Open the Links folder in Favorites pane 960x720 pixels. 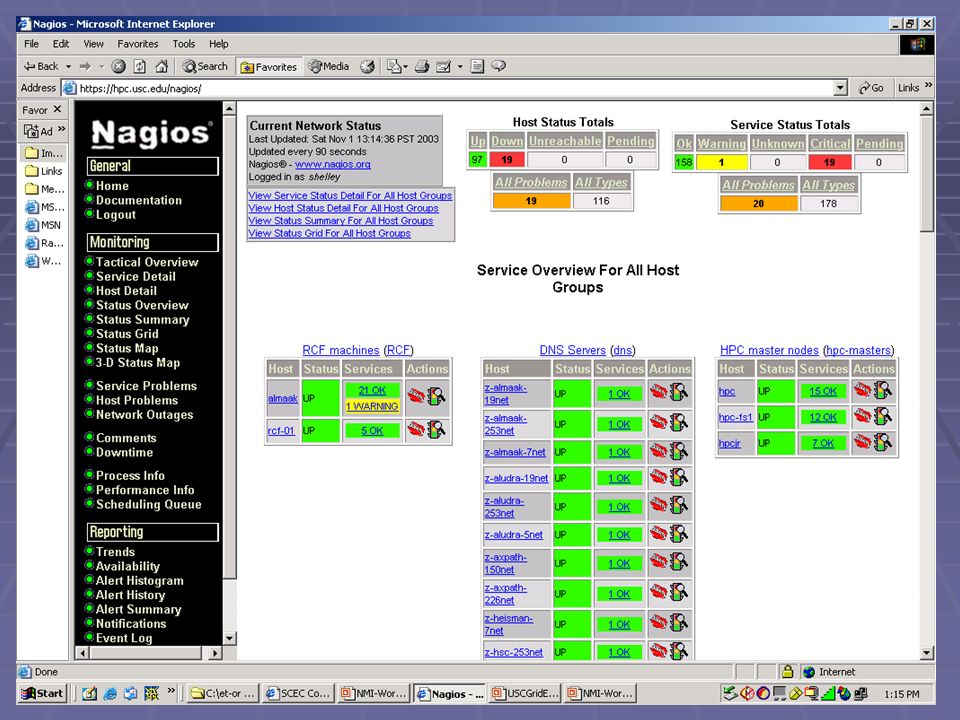[x=43, y=171]
